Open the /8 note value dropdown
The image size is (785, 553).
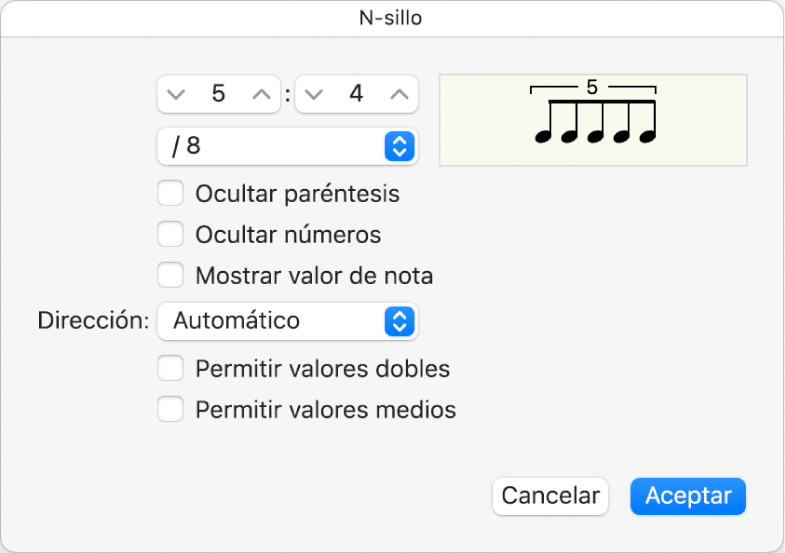point(287,147)
